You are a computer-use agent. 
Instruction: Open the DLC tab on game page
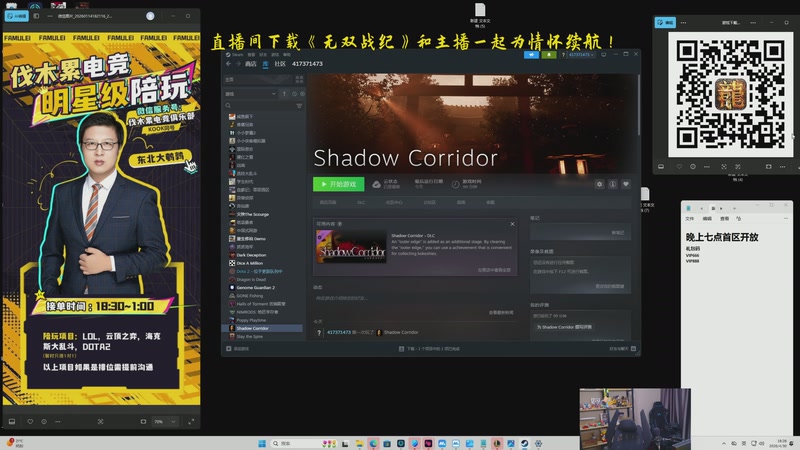[x=361, y=203]
